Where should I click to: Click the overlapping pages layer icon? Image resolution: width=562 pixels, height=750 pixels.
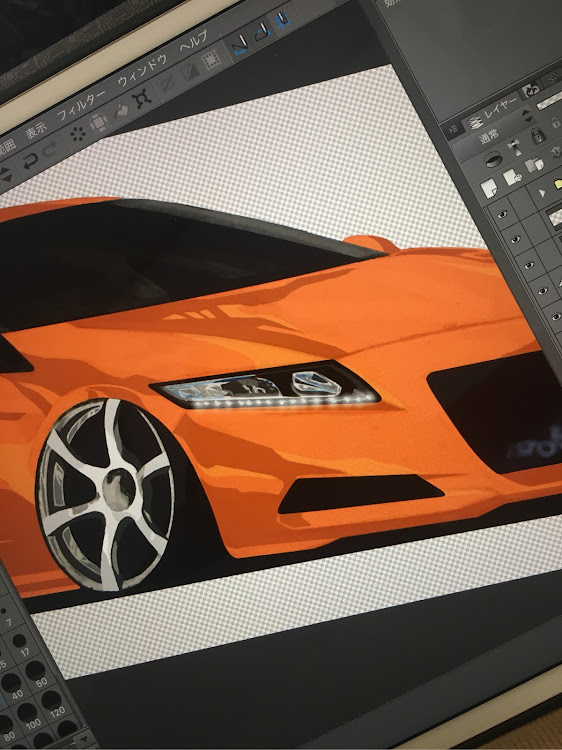point(534,165)
